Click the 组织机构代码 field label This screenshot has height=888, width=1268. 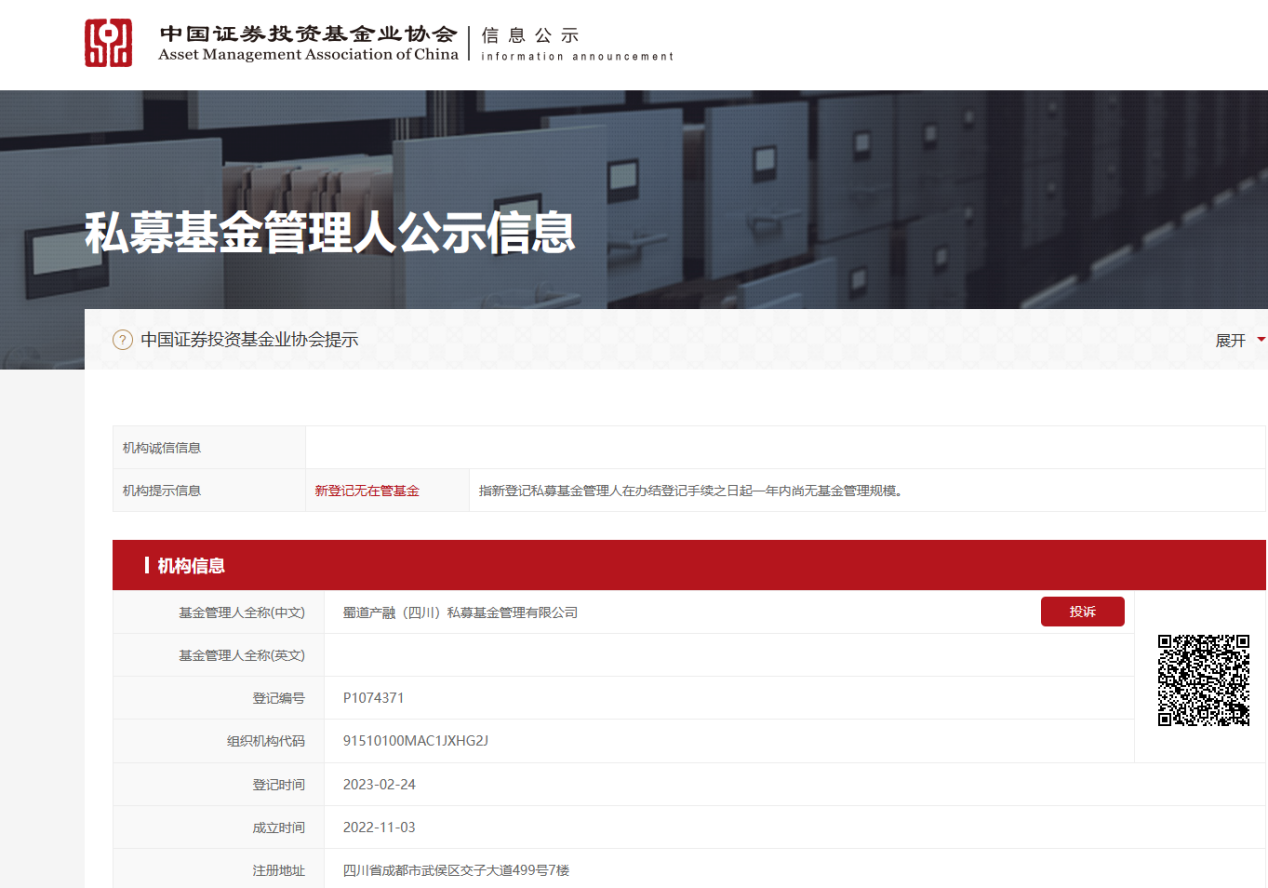pos(266,741)
